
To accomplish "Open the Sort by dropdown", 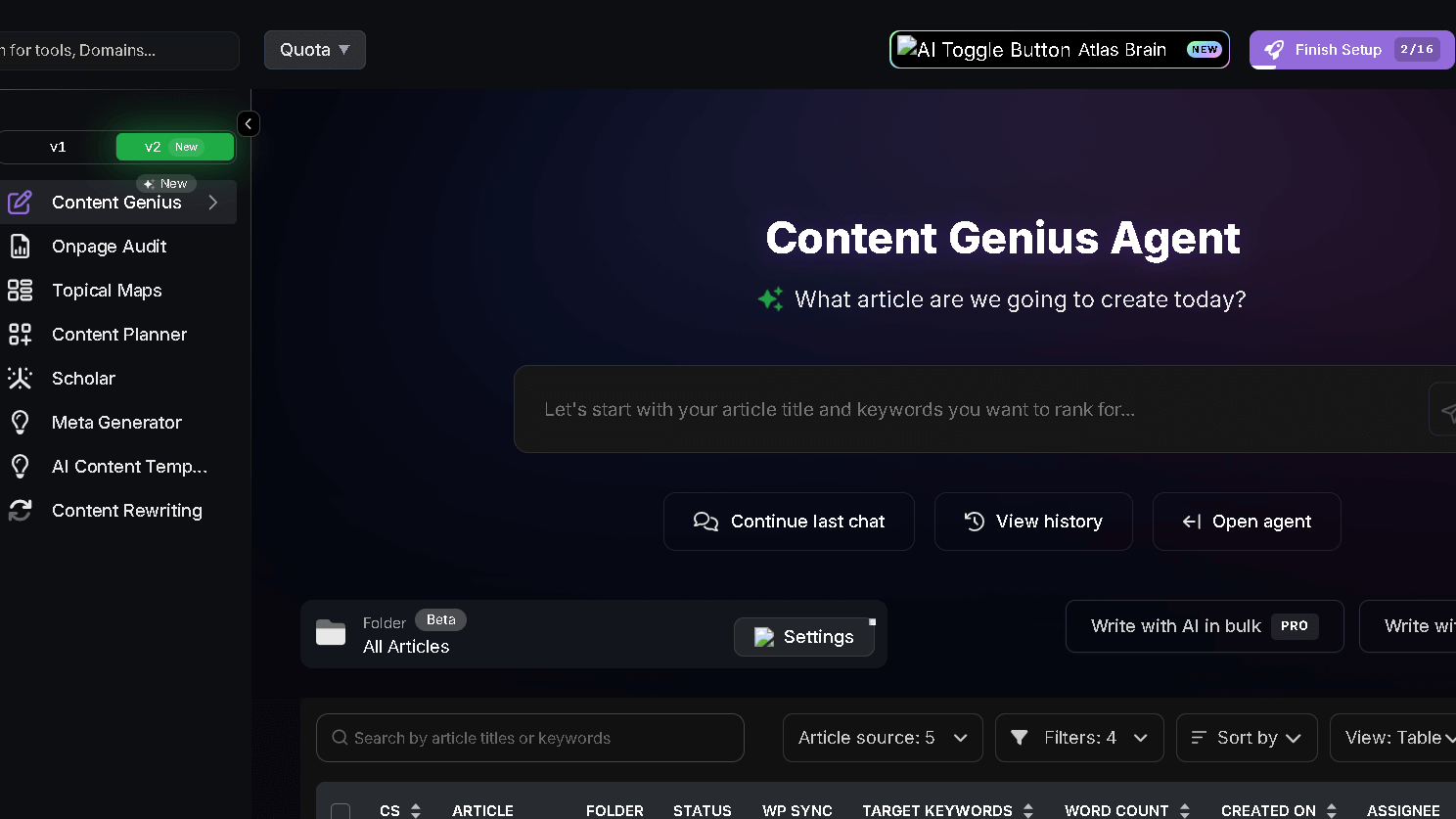I will pos(1246,737).
